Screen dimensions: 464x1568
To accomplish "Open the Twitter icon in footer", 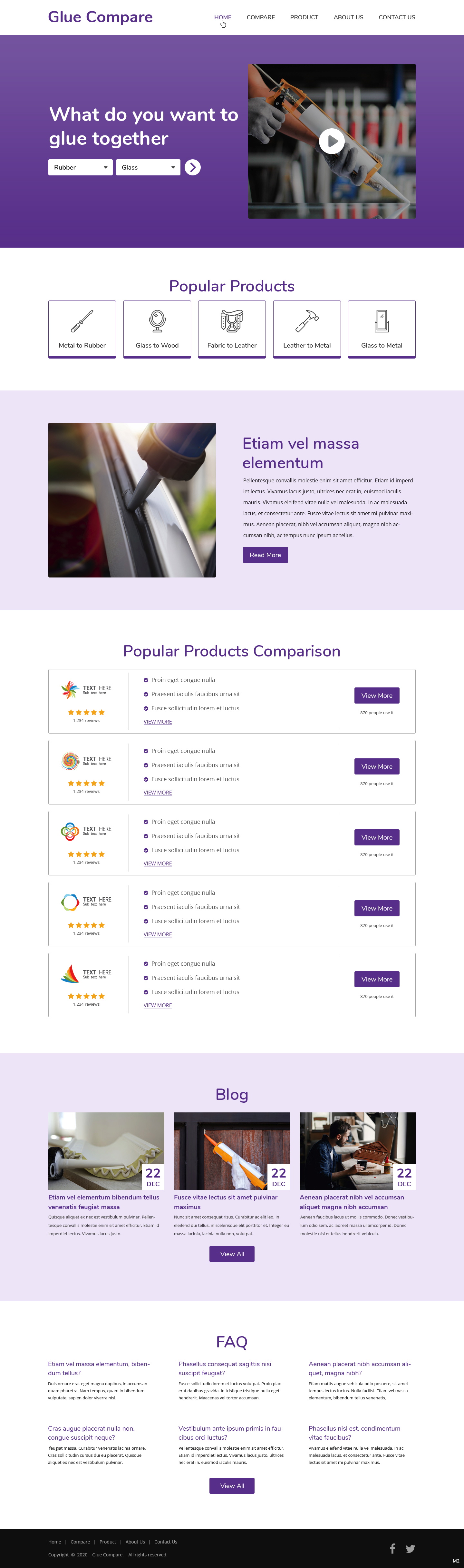I will (411, 1549).
